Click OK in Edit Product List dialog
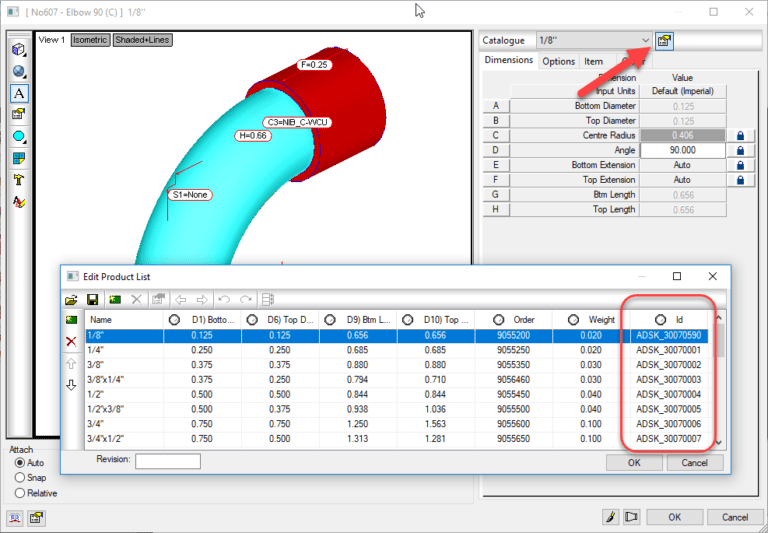Screen dimensions: 768x533 (x=634, y=462)
